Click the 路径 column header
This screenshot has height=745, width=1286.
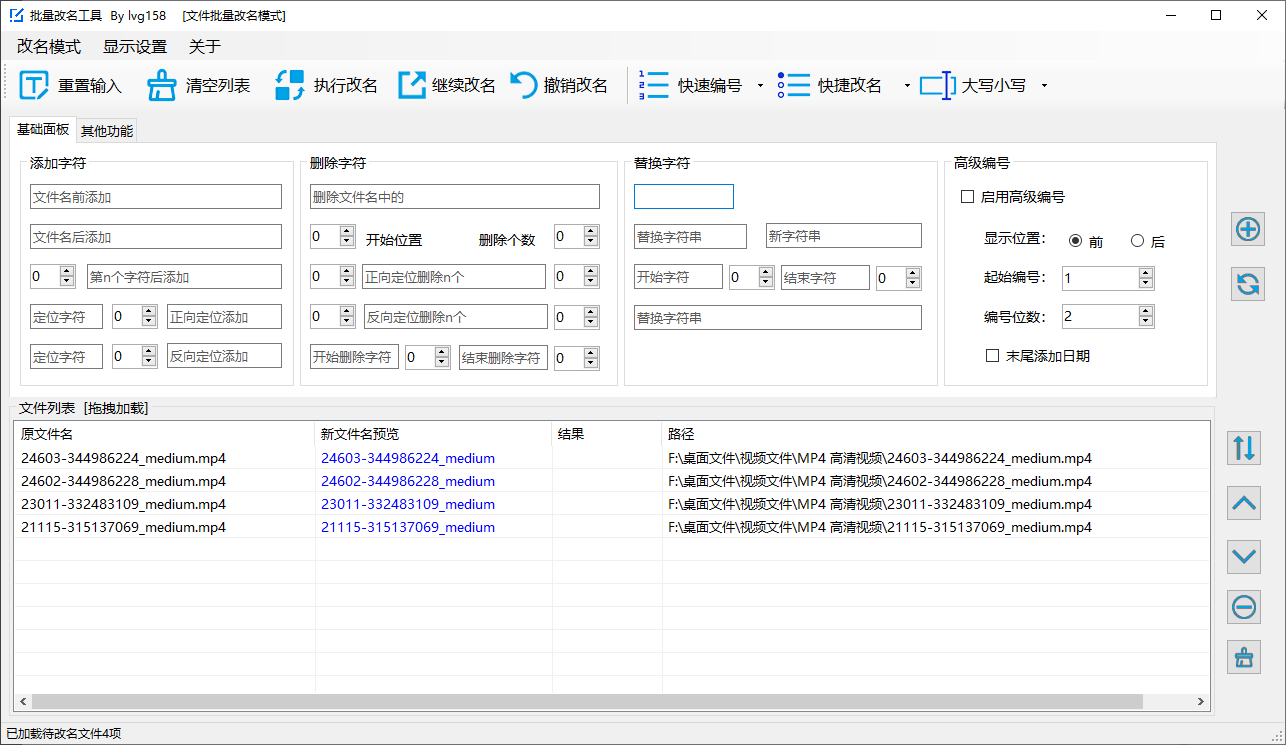[936, 434]
